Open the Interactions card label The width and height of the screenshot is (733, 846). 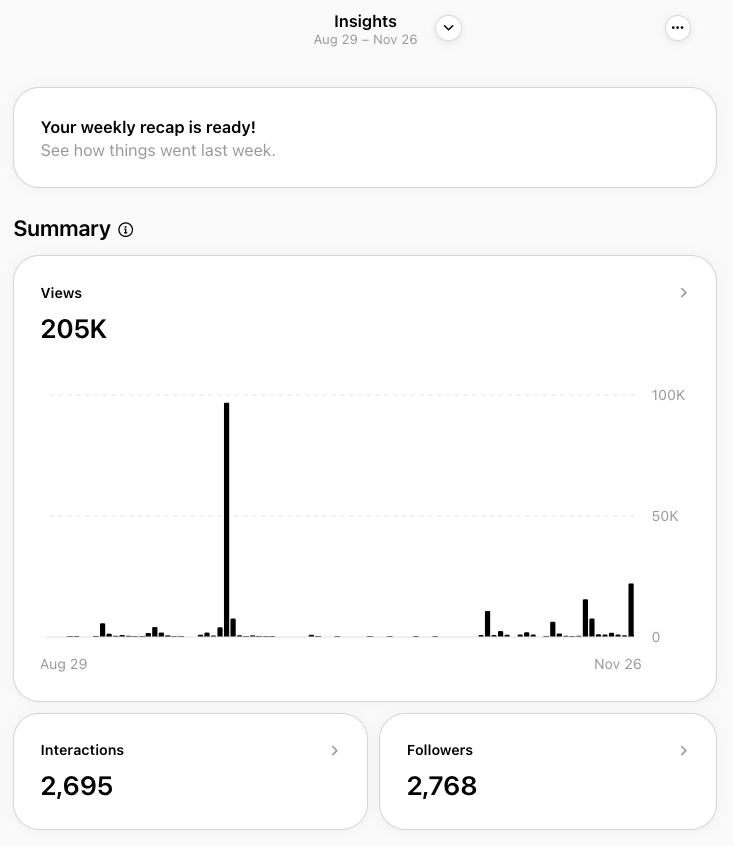pos(82,750)
